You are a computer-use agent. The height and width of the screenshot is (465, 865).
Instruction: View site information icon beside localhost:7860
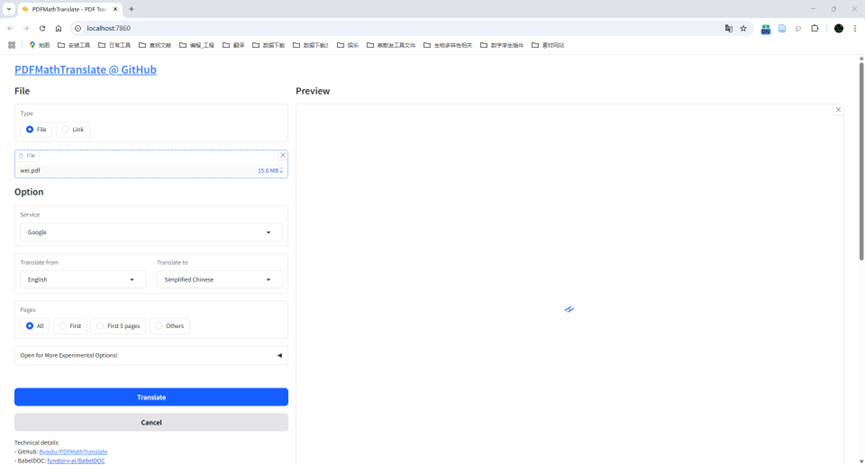(78, 28)
